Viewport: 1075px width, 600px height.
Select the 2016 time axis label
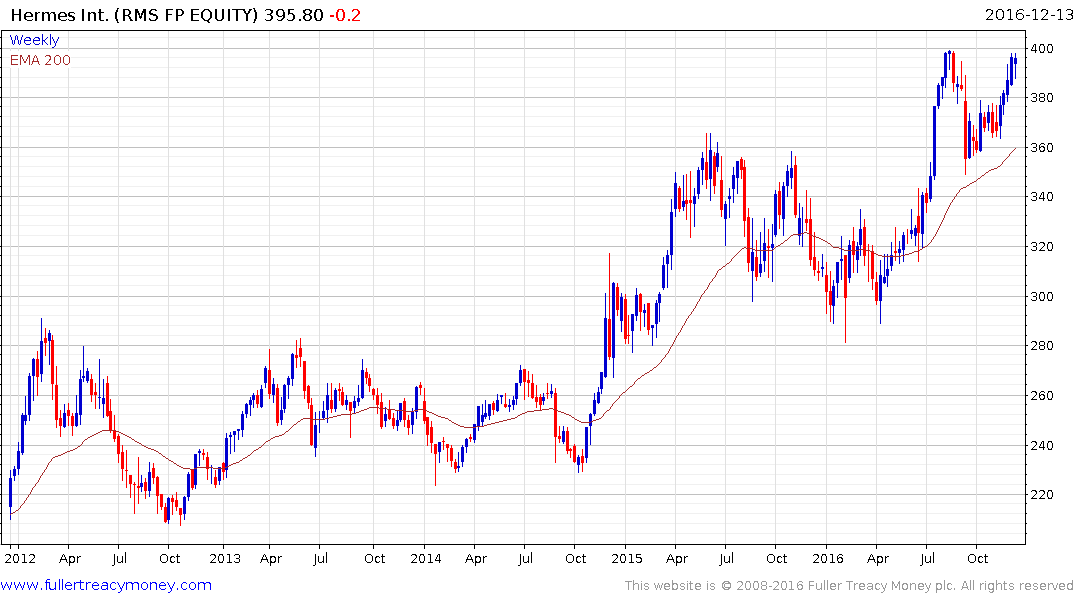(x=828, y=558)
